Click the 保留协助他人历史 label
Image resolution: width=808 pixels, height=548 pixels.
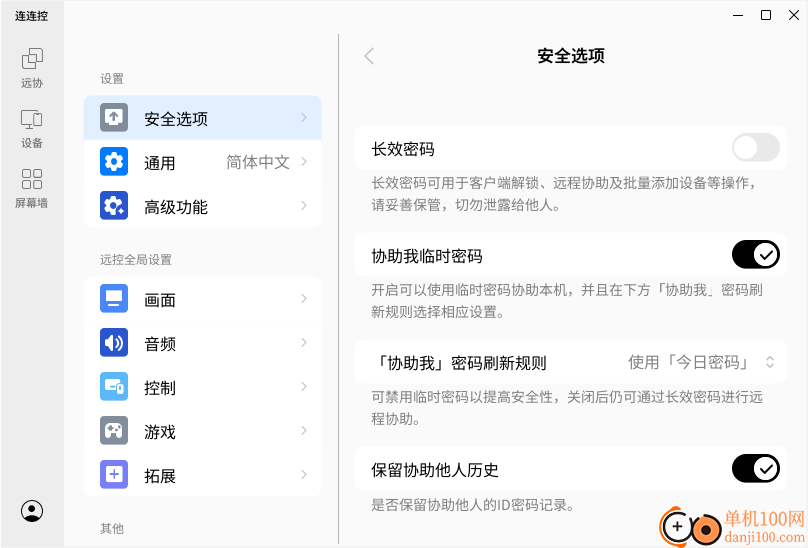[x=435, y=470]
